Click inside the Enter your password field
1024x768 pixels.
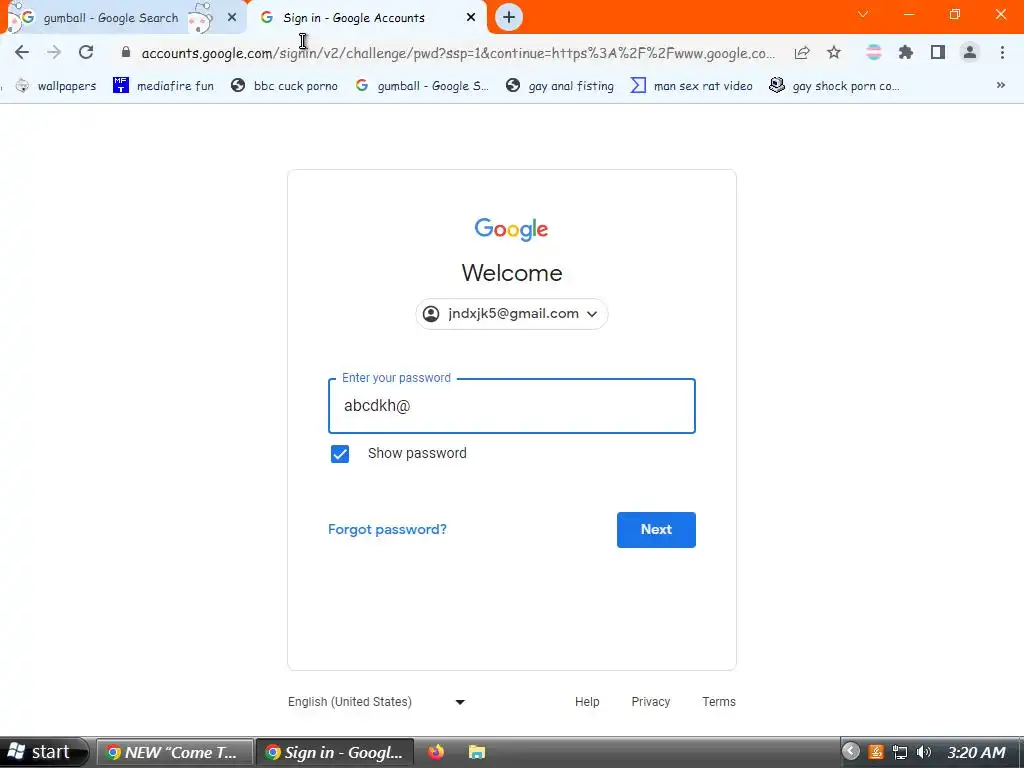511,406
